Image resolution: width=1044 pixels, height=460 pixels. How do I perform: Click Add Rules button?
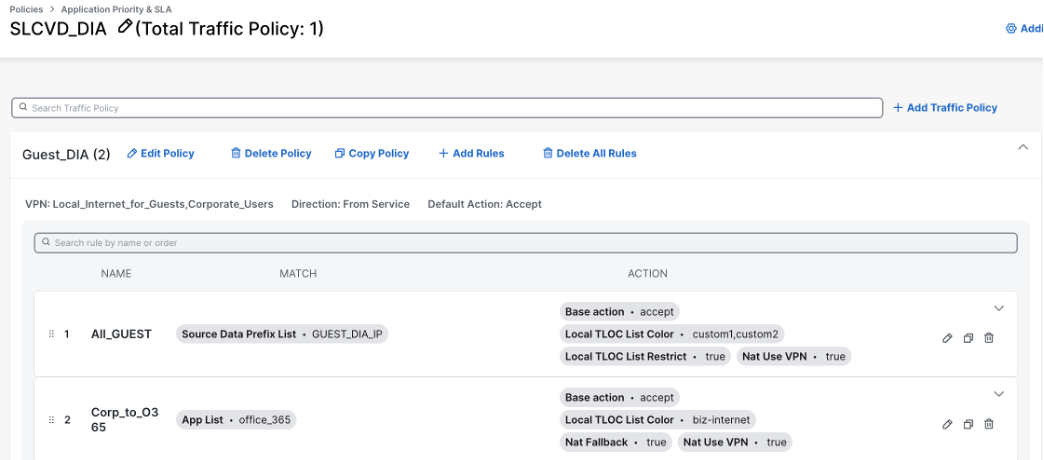(x=471, y=153)
